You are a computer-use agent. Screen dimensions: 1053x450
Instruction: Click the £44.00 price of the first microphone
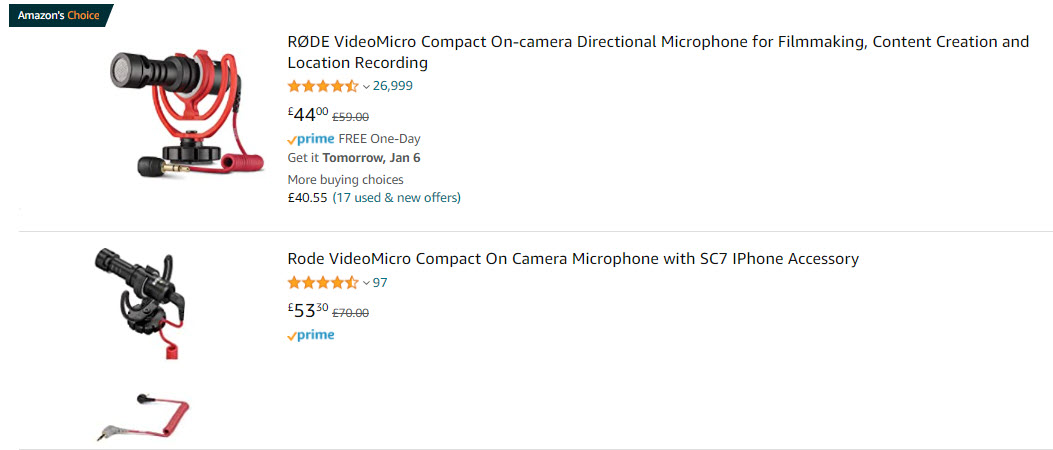coord(308,114)
